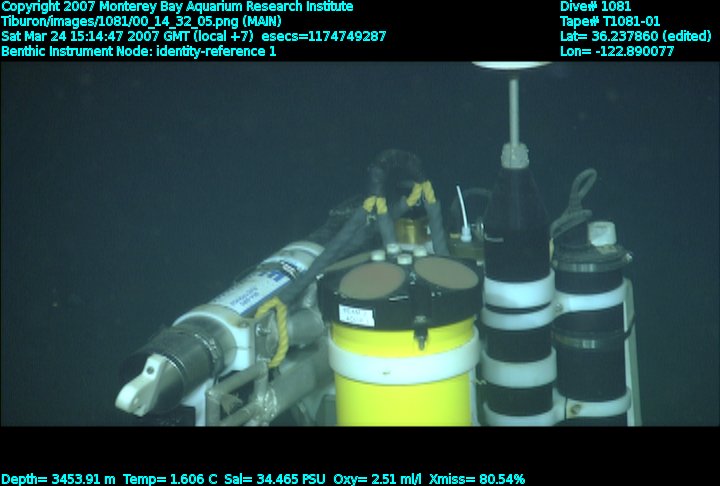The width and height of the screenshot is (720, 486).
Task: Click the yellow rope on gray housing
Action: [273, 330]
